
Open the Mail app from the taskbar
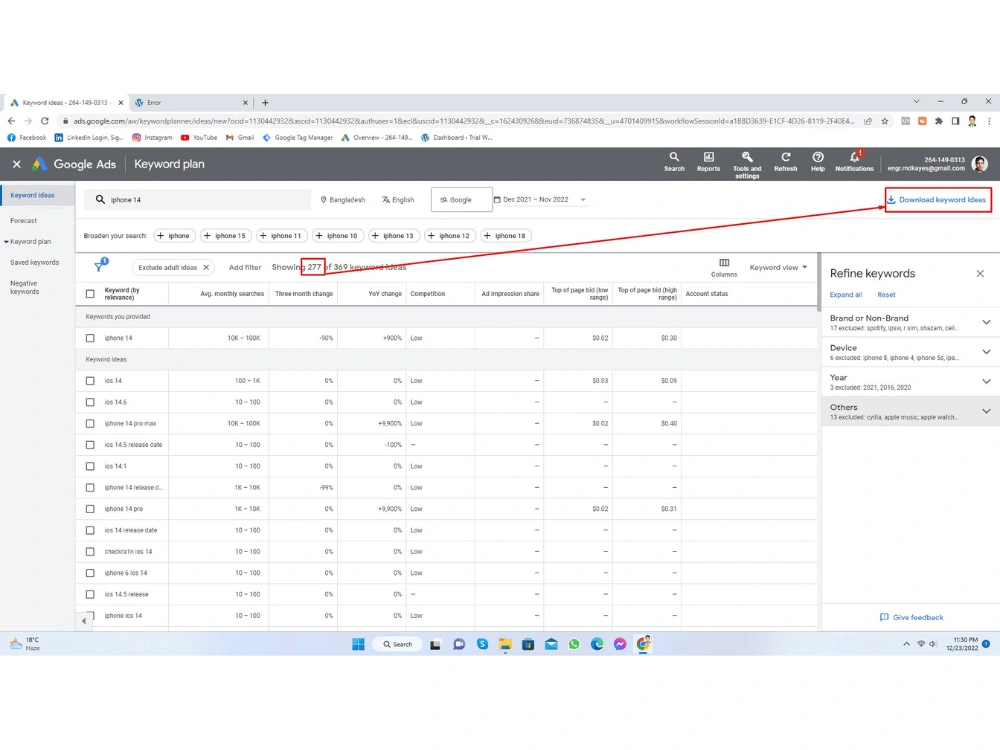pyautogui.click(x=551, y=644)
